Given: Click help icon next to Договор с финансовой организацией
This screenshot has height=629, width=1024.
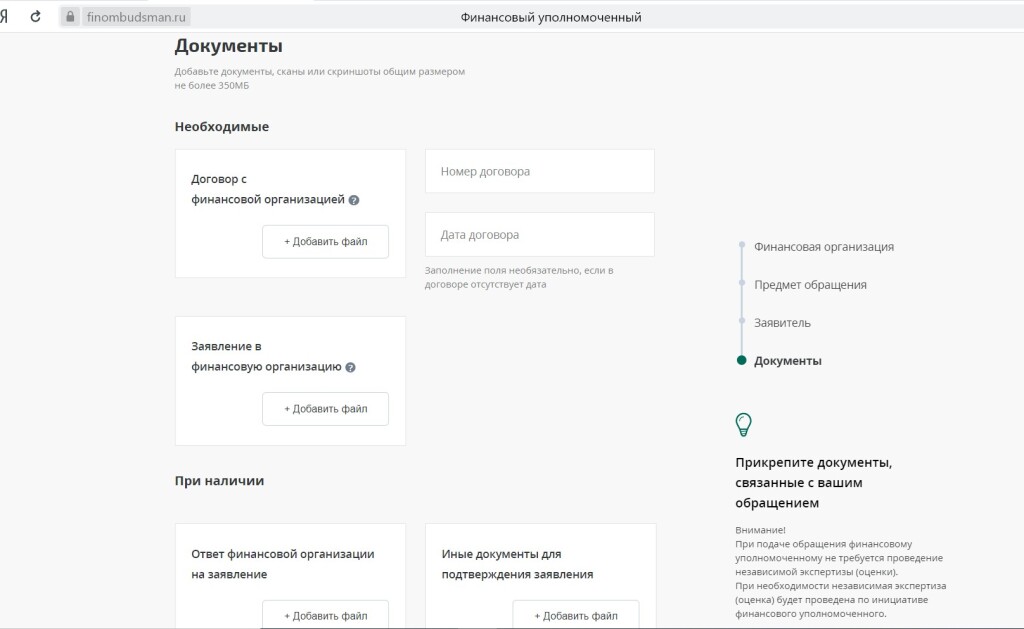Looking at the screenshot, I should [354, 200].
